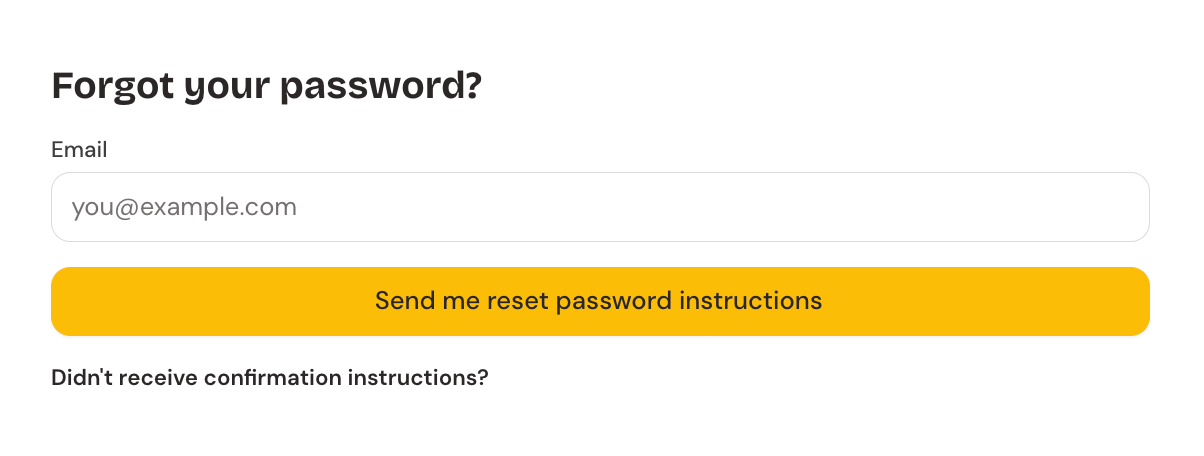1204x456 pixels.
Task: Click the Email input field
Action: coord(600,207)
